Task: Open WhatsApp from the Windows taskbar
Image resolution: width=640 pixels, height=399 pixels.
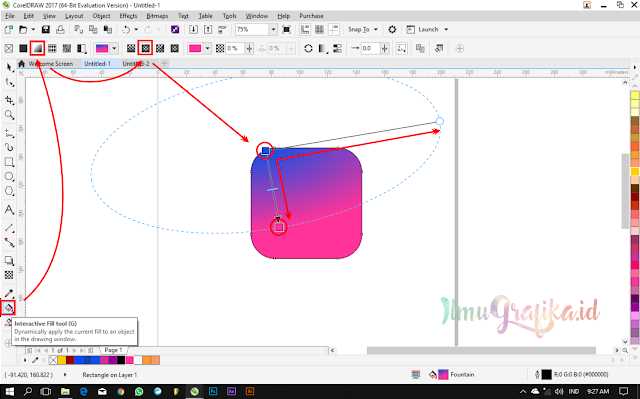Action: [x=139, y=392]
